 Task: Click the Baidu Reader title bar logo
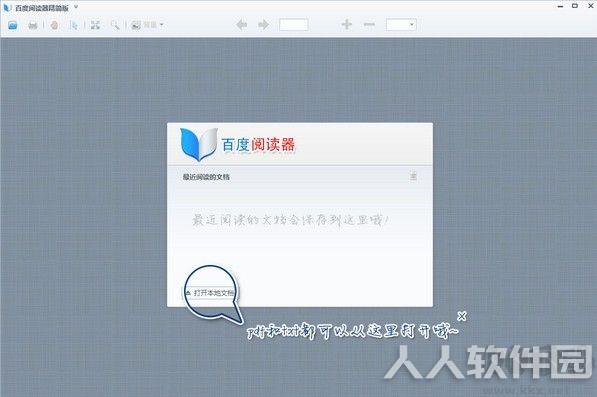[x=7, y=7]
